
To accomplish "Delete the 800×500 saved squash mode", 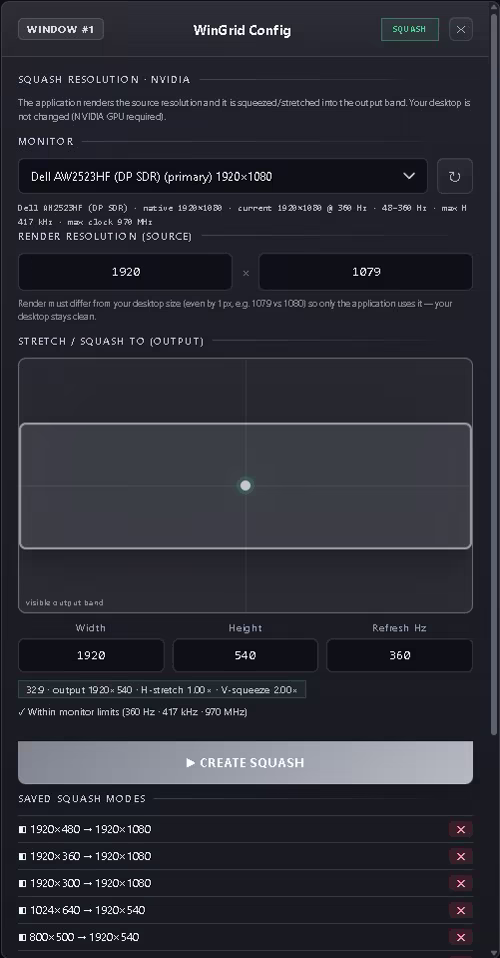I will point(461,937).
